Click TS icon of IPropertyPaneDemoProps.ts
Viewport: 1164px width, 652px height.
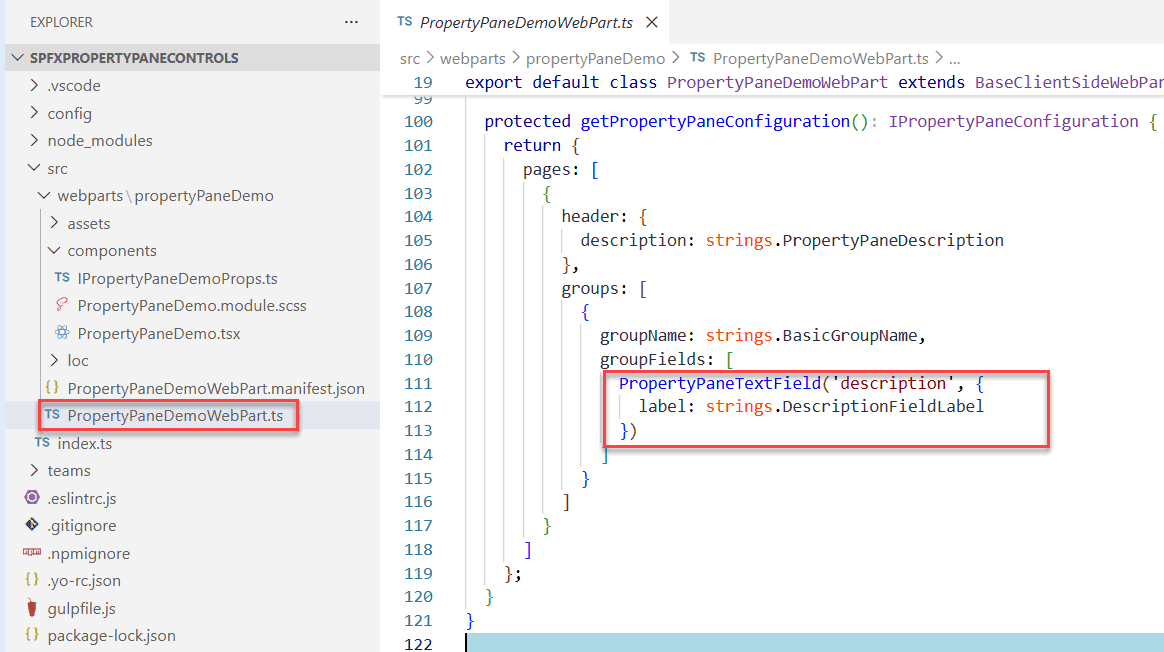(62, 278)
